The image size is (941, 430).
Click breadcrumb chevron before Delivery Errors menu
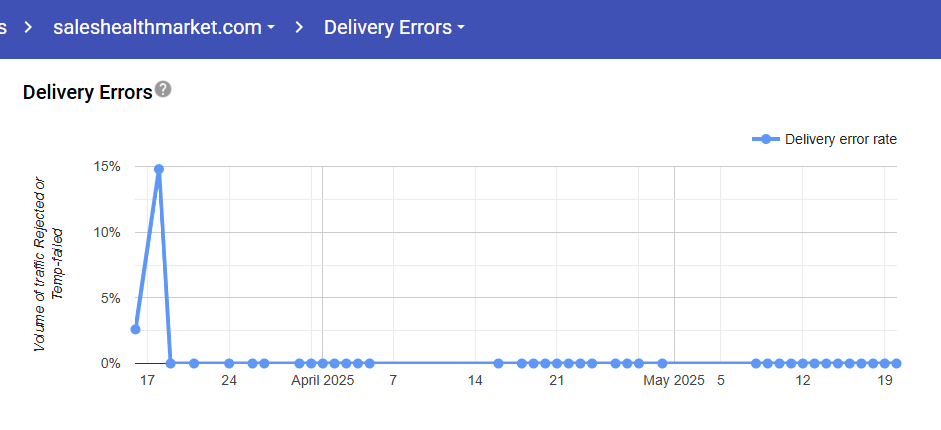pos(300,28)
